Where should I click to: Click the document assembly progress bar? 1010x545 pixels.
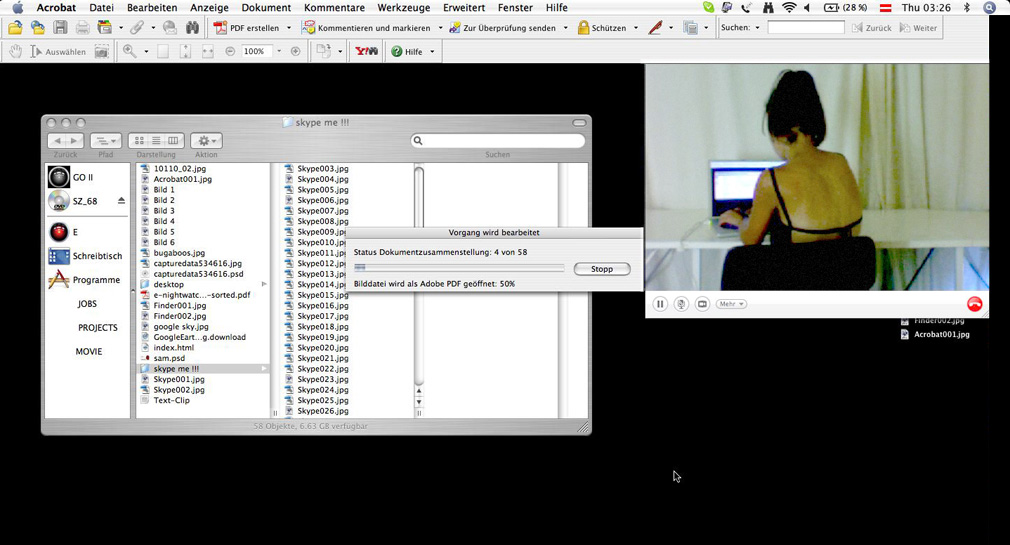459,268
